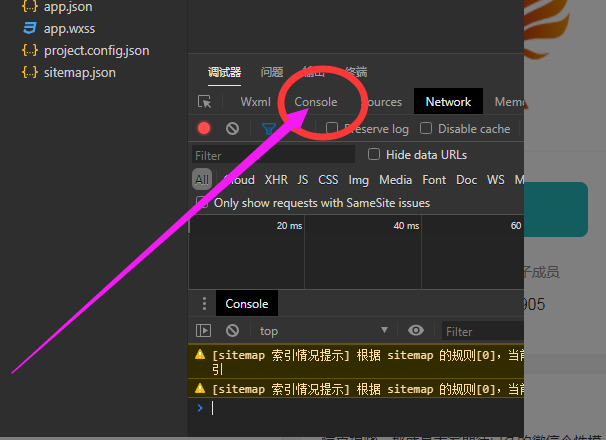The width and height of the screenshot is (606, 440).
Task: Filter requests by CSS type
Action: tap(328, 180)
